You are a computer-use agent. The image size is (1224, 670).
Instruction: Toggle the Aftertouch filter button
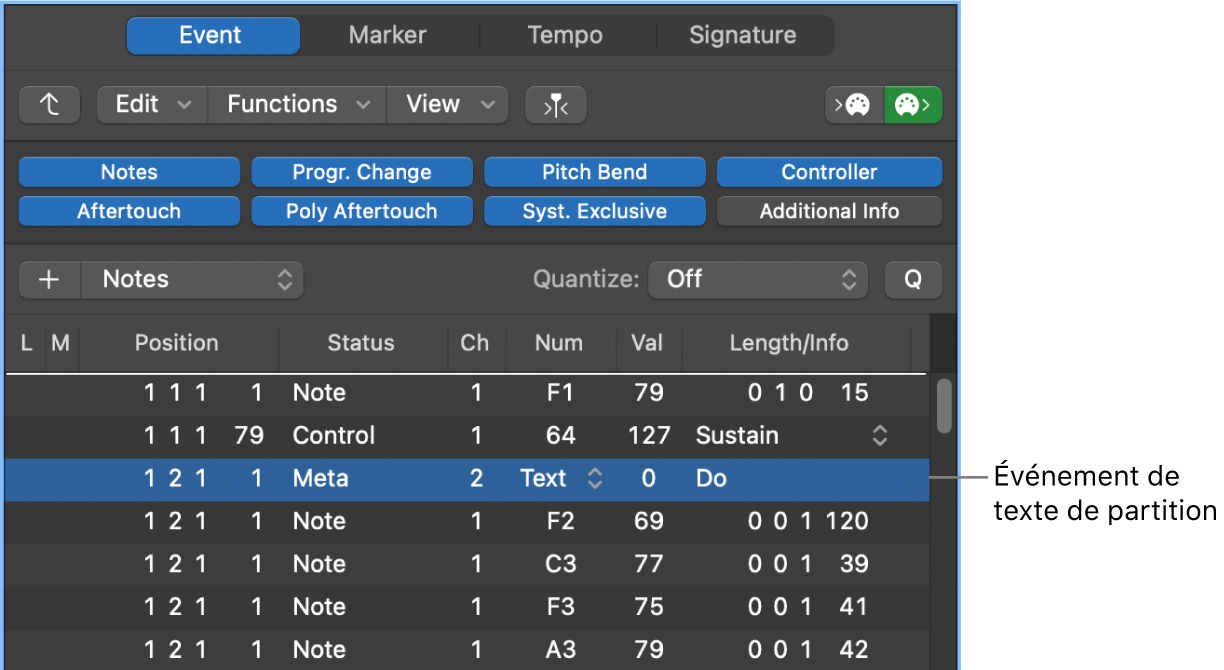pyautogui.click(x=129, y=211)
